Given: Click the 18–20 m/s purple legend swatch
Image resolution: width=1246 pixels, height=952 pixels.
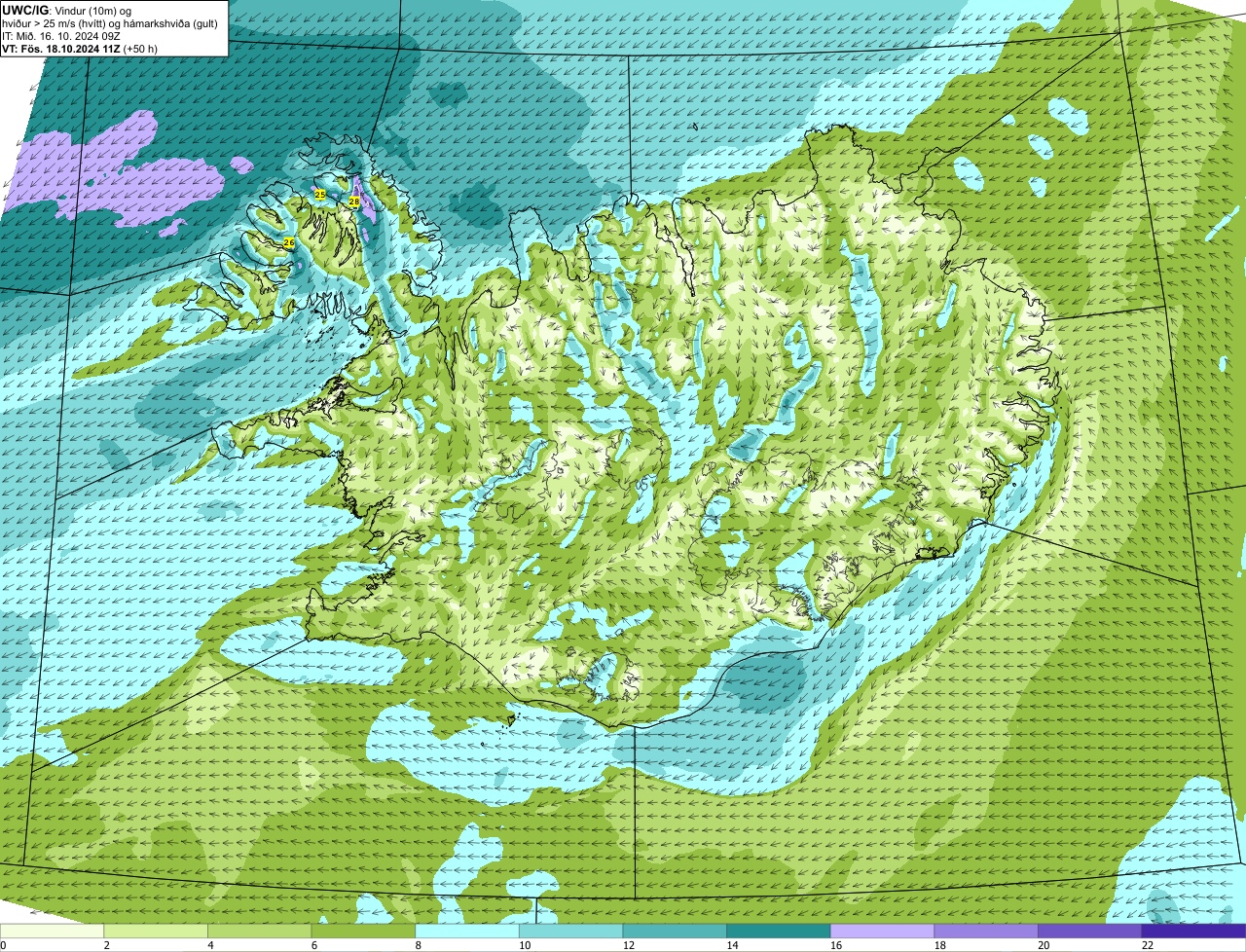Looking at the screenshot, I should pos(986,931).
